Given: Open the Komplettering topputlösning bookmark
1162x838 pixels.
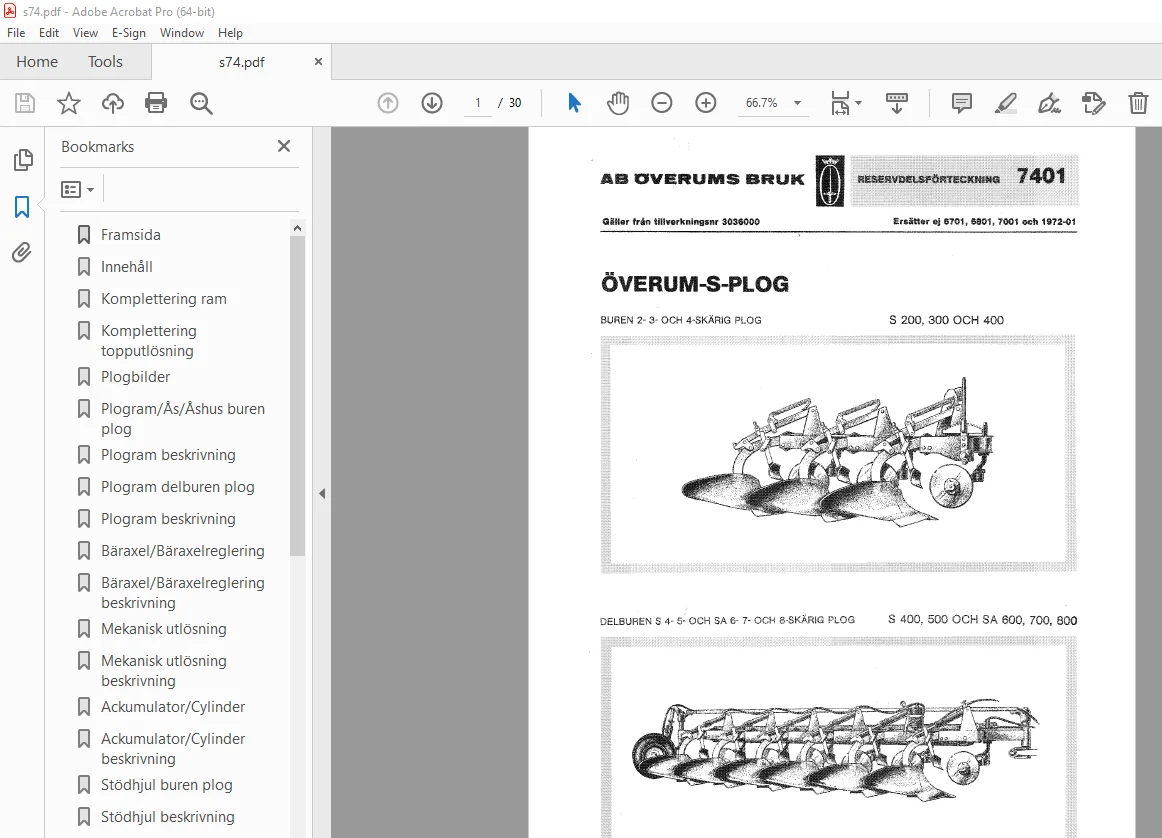Looking at the screenshot, I should pos(148,341).
